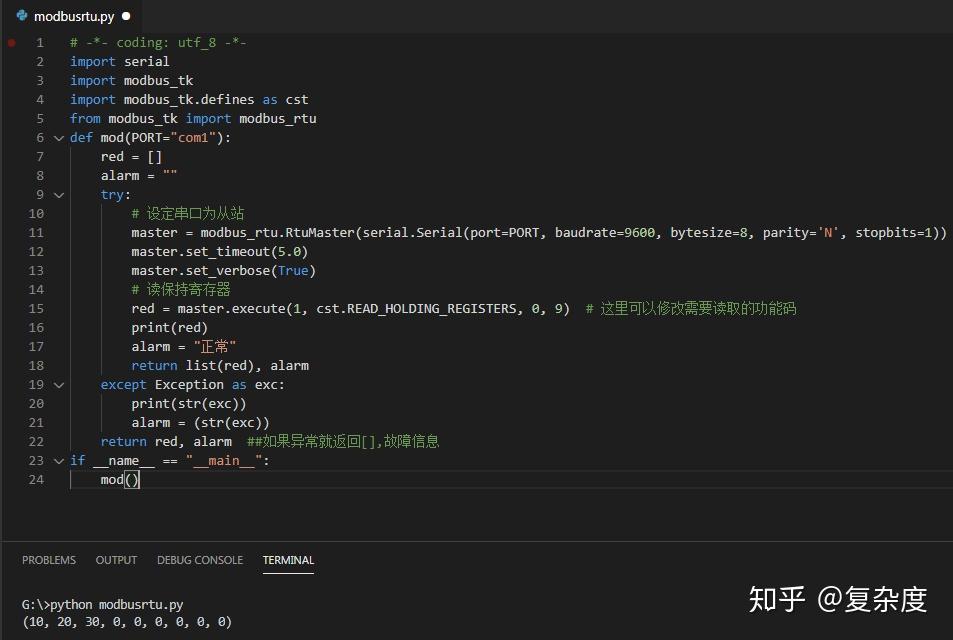This screenshot has width=953, height=640.
Task: Click the unsaved changes dot on the tab
Action: click(127, 16)
